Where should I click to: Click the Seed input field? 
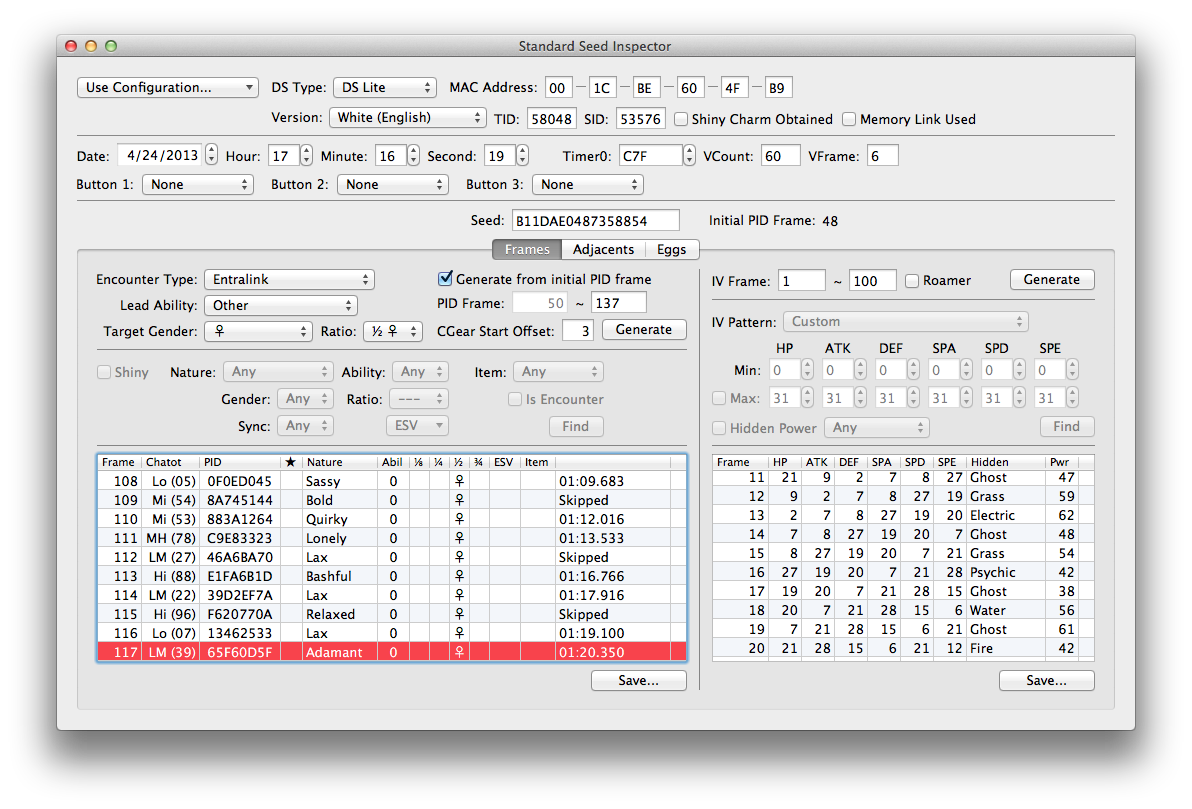click(x=595, y=220)
